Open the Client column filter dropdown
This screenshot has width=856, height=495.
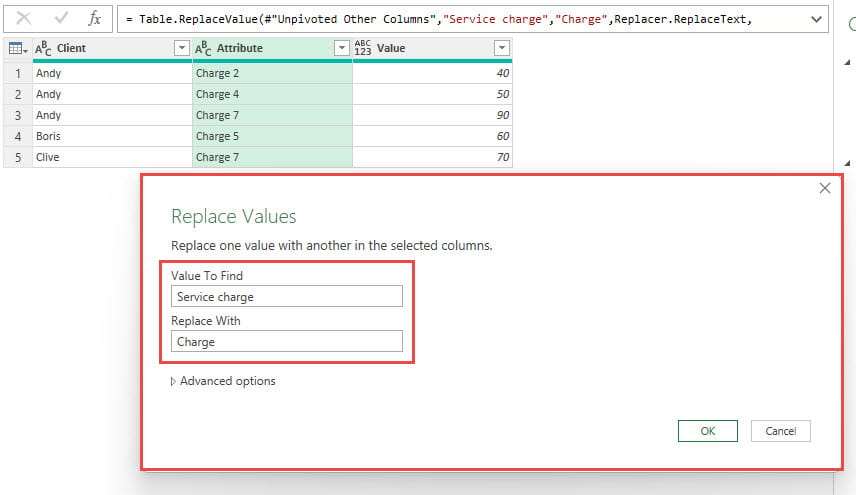181,48
